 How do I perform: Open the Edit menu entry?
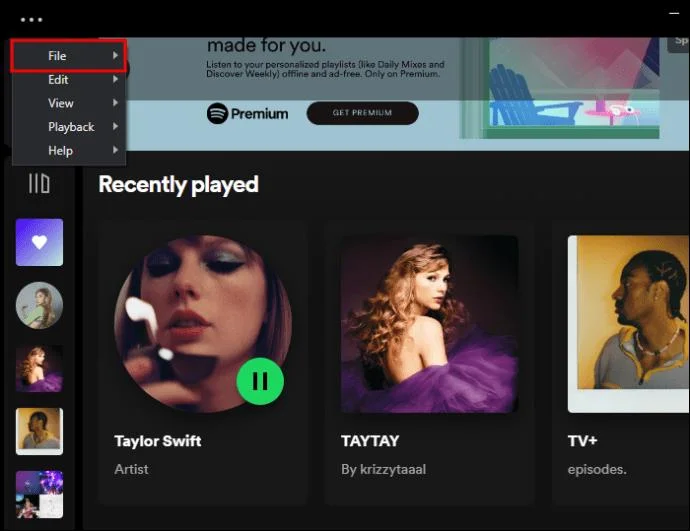tap(69, 80)
